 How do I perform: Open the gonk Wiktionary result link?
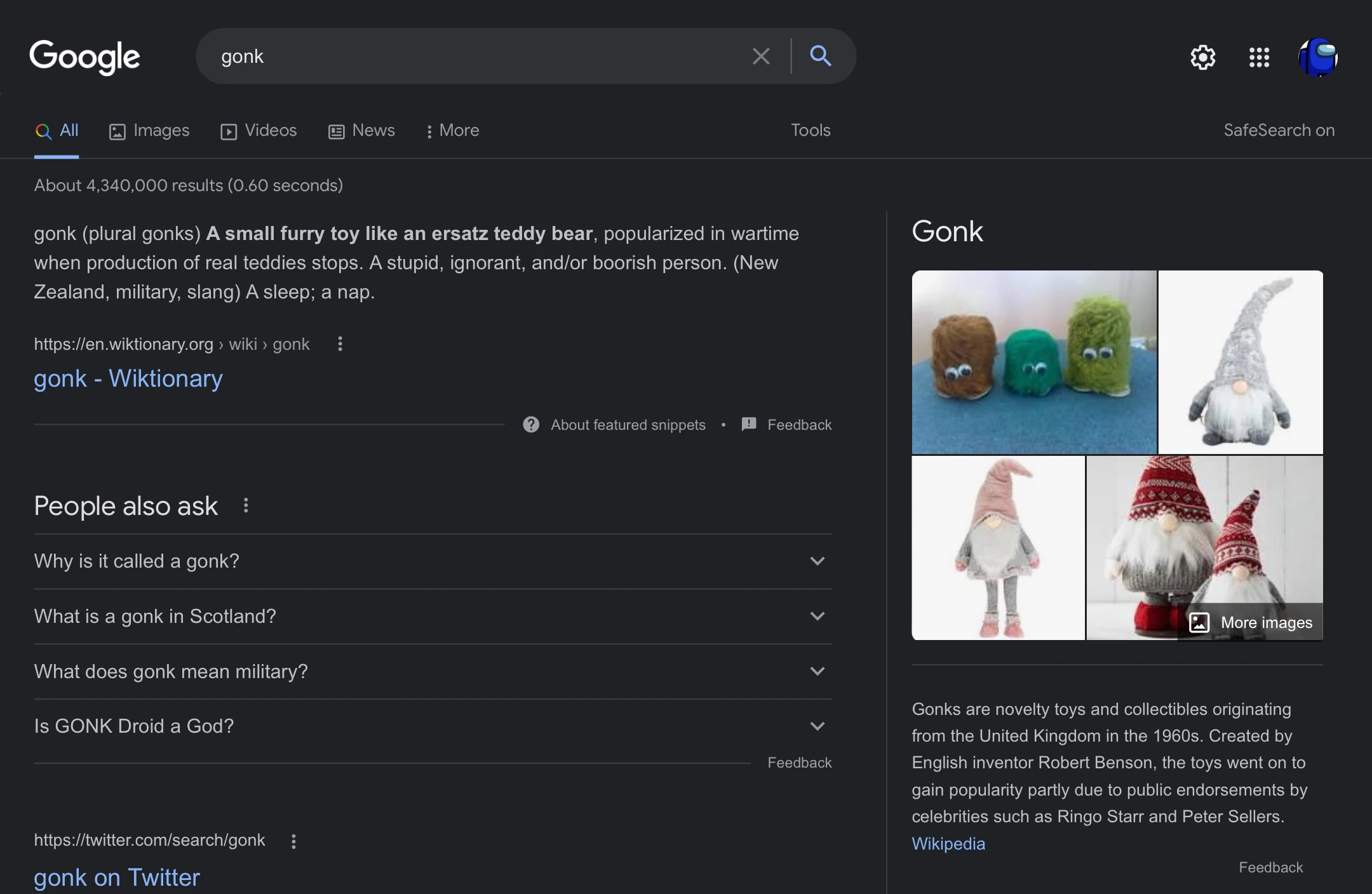128,378
